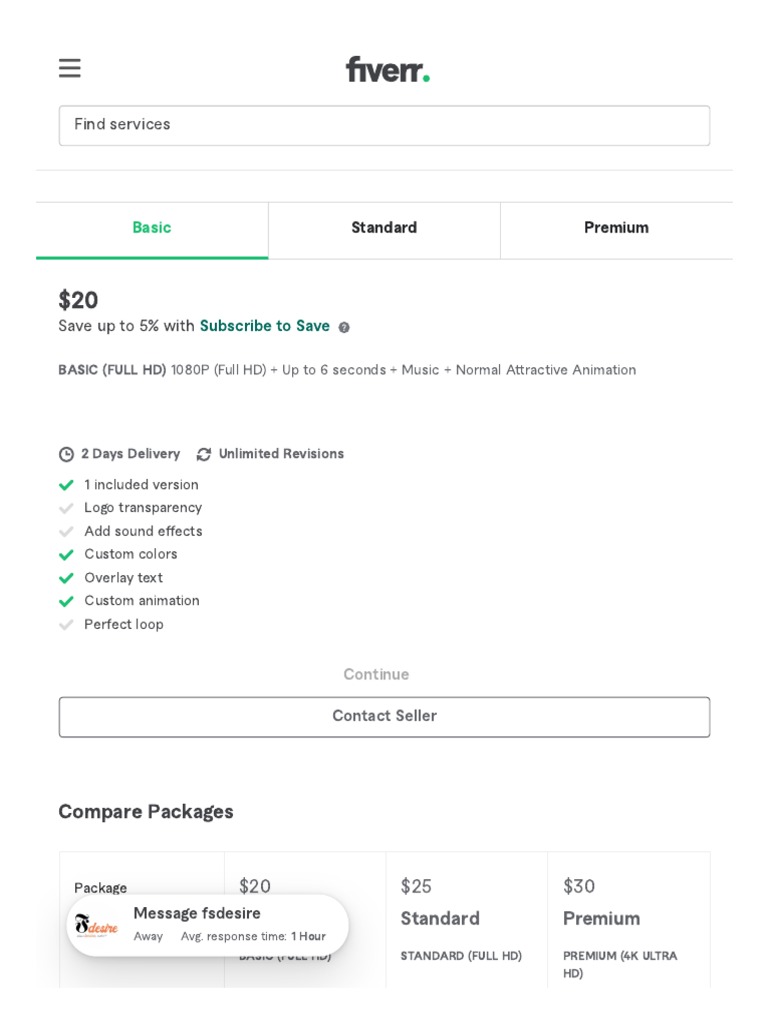Click the $30 Premium package column
The height and width of the screenshot is (1024, 768).
[x=628, y=903]
